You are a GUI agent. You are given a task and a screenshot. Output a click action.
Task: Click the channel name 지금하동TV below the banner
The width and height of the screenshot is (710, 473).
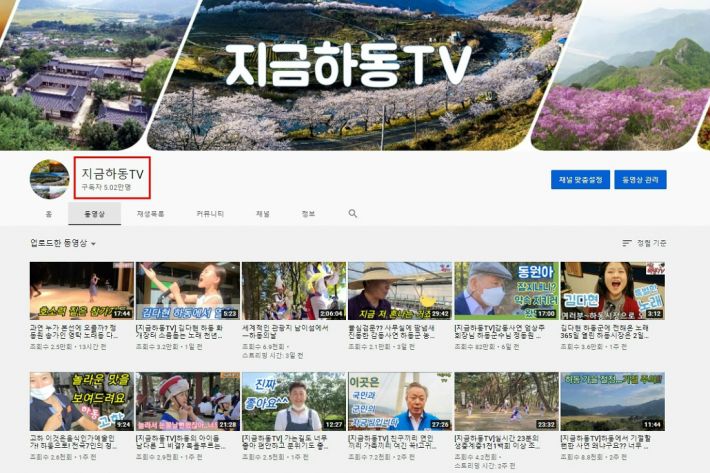click(112, 174)
